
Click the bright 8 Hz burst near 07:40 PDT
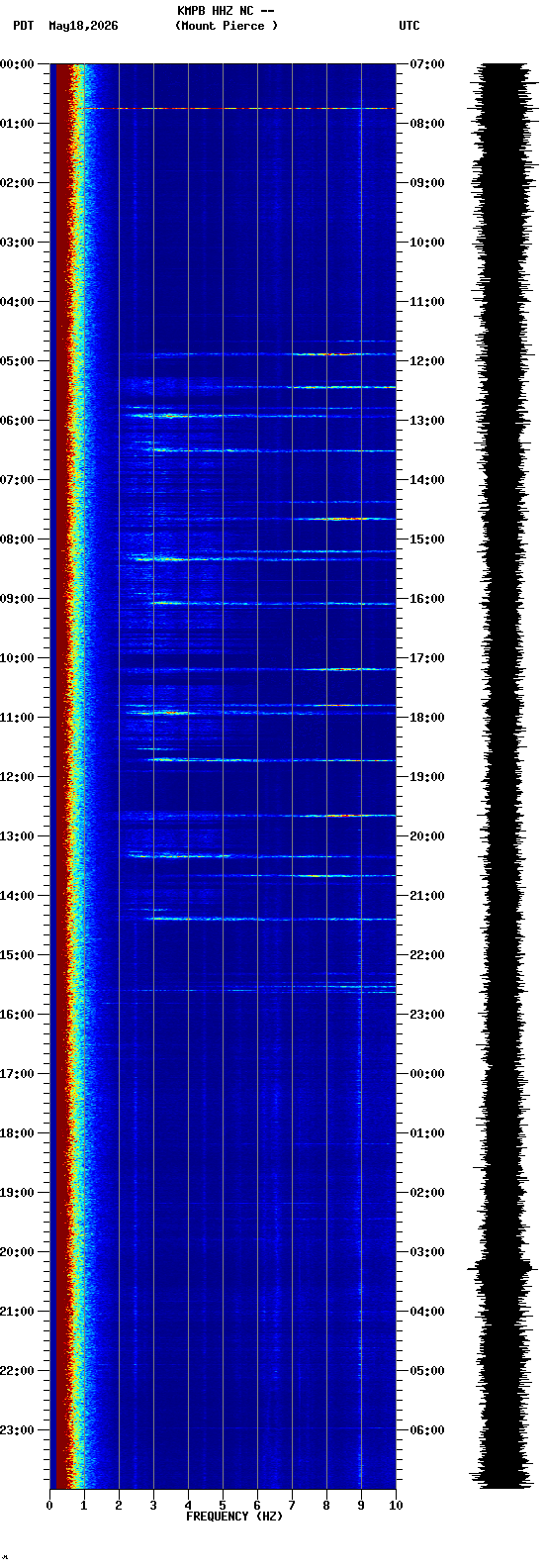click(339, 519)
